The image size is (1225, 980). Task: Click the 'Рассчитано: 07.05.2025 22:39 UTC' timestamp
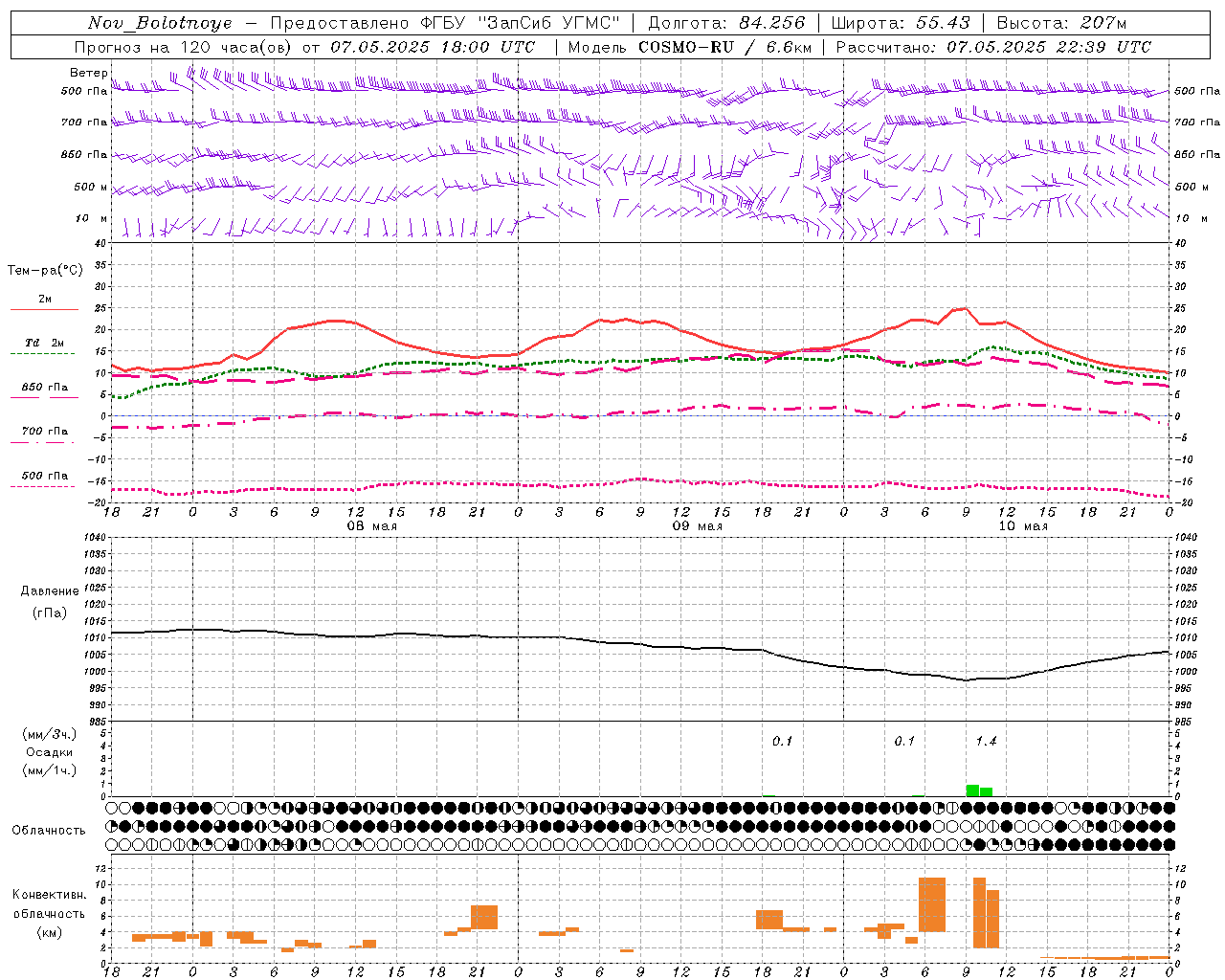(993, 47)
